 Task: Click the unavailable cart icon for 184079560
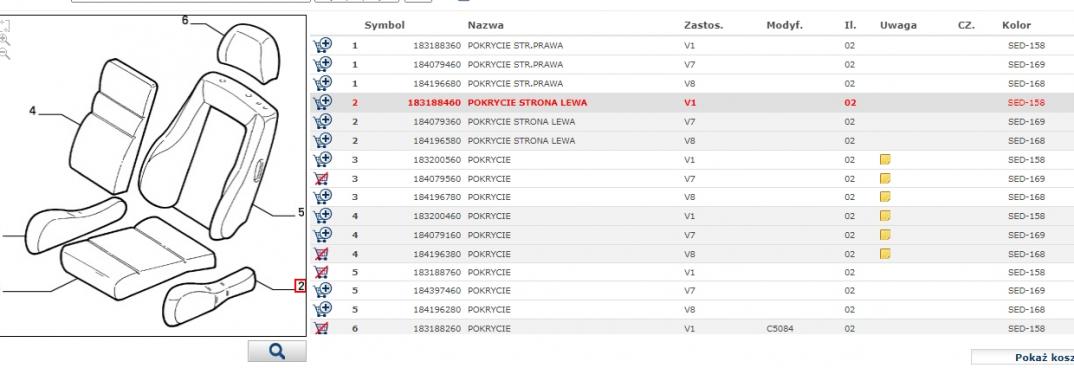321,179
